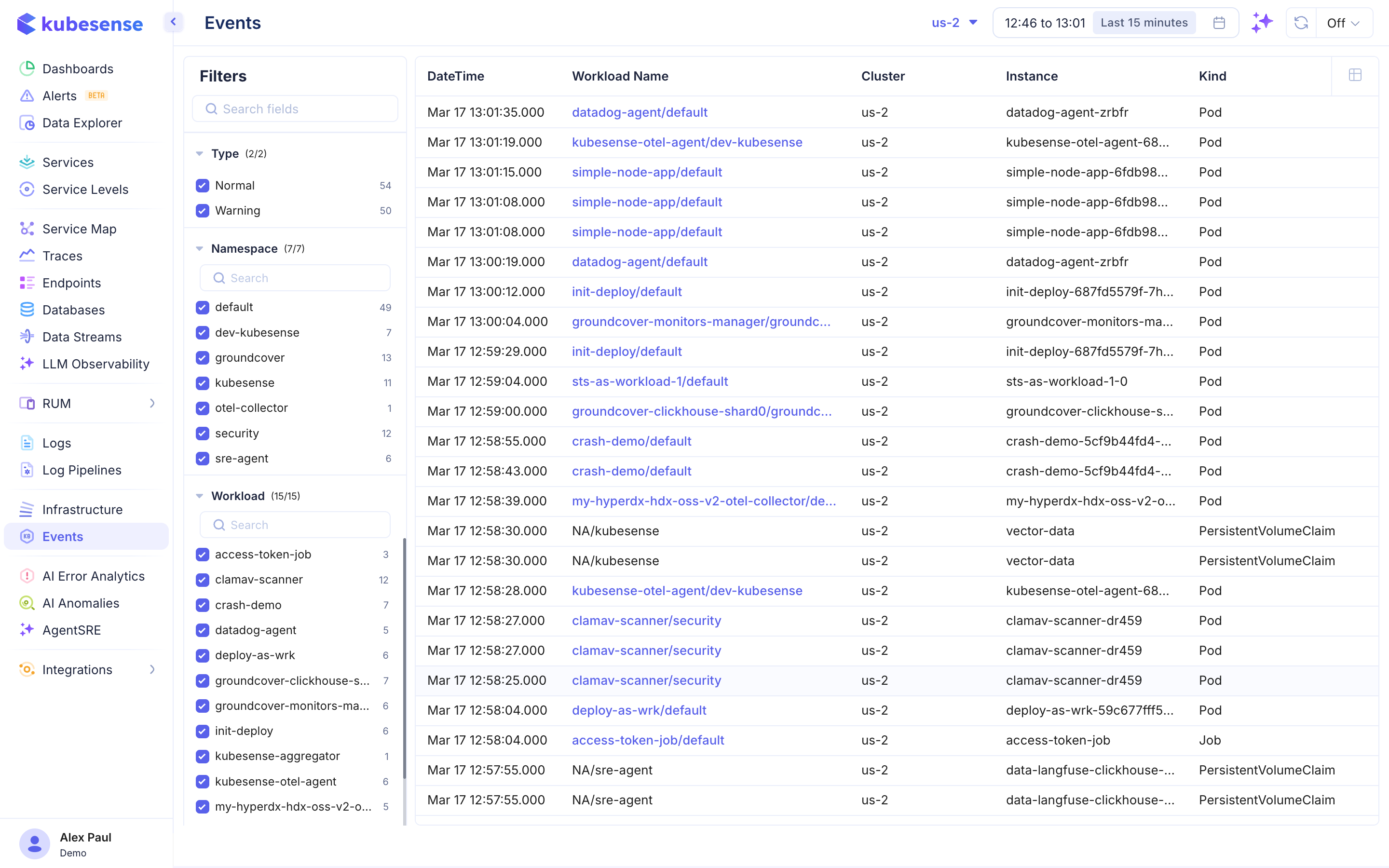
Task: Collapse the Namespace filter section
Action: tap(199, 248)
